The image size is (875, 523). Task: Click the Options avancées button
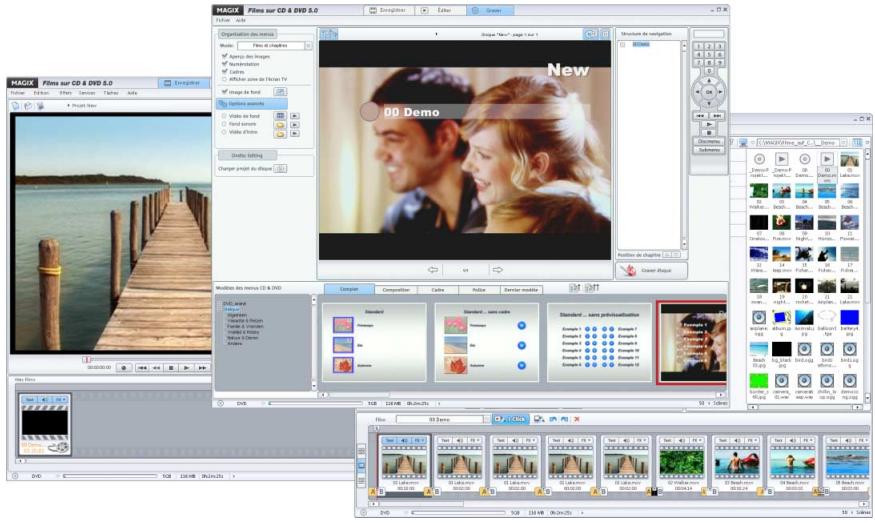coord(252,104)
